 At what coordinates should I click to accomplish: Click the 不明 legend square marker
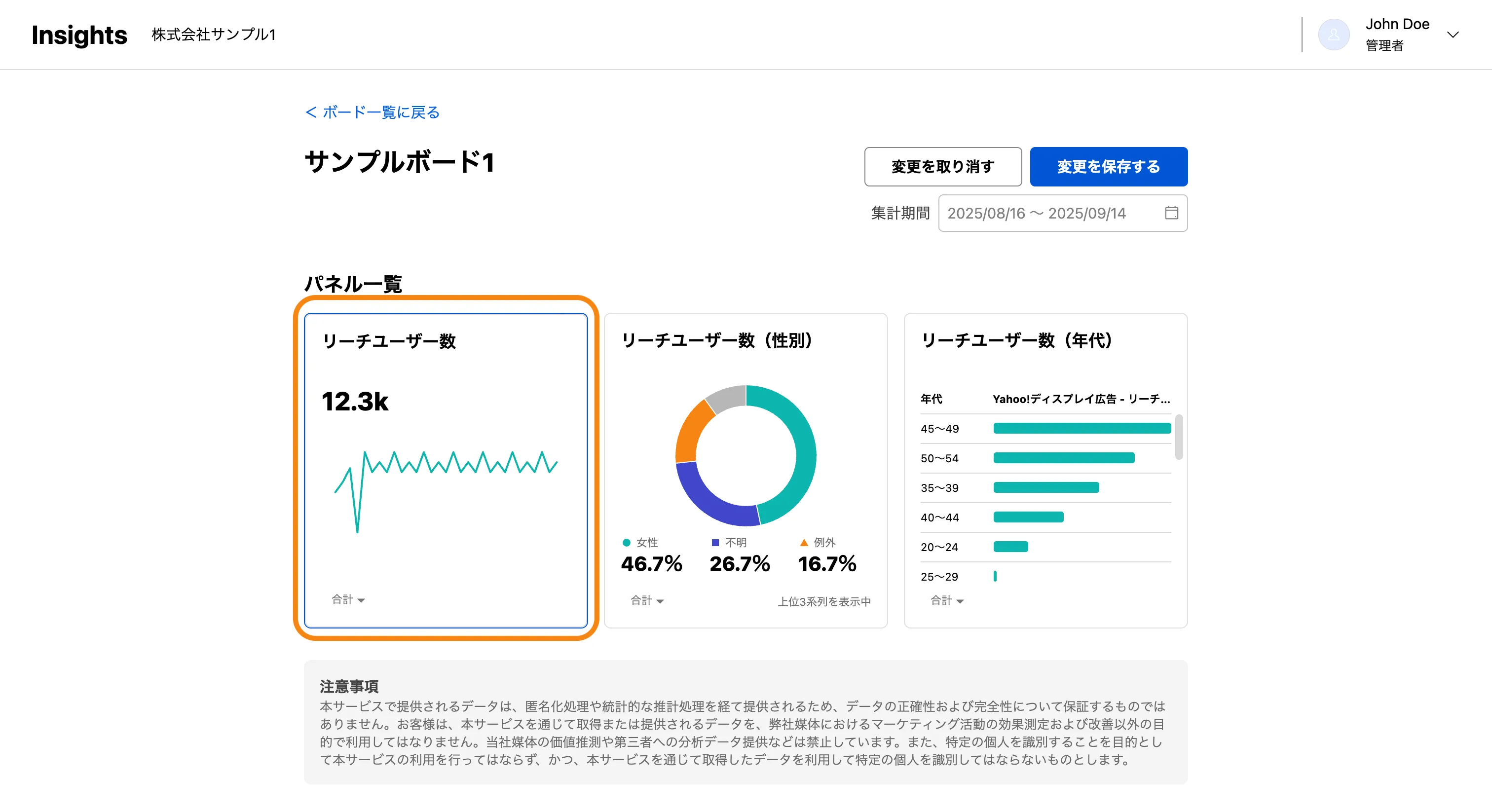715,543
